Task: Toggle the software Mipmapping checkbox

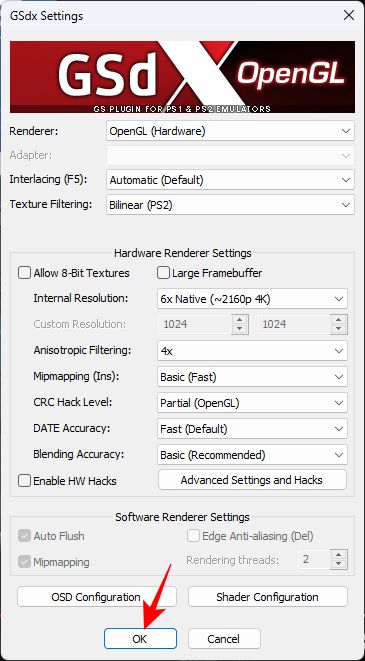Action: pyautogui.click(x=25, y=562)
